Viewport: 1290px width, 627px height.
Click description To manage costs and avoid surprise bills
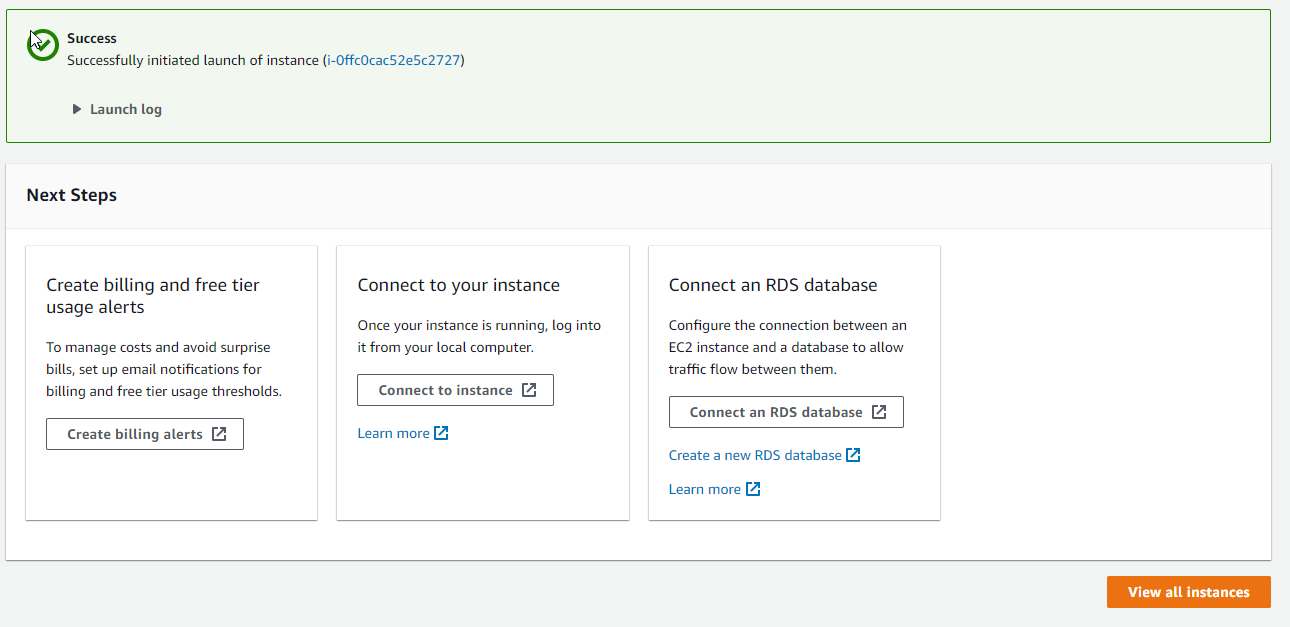tap(164, 369)
